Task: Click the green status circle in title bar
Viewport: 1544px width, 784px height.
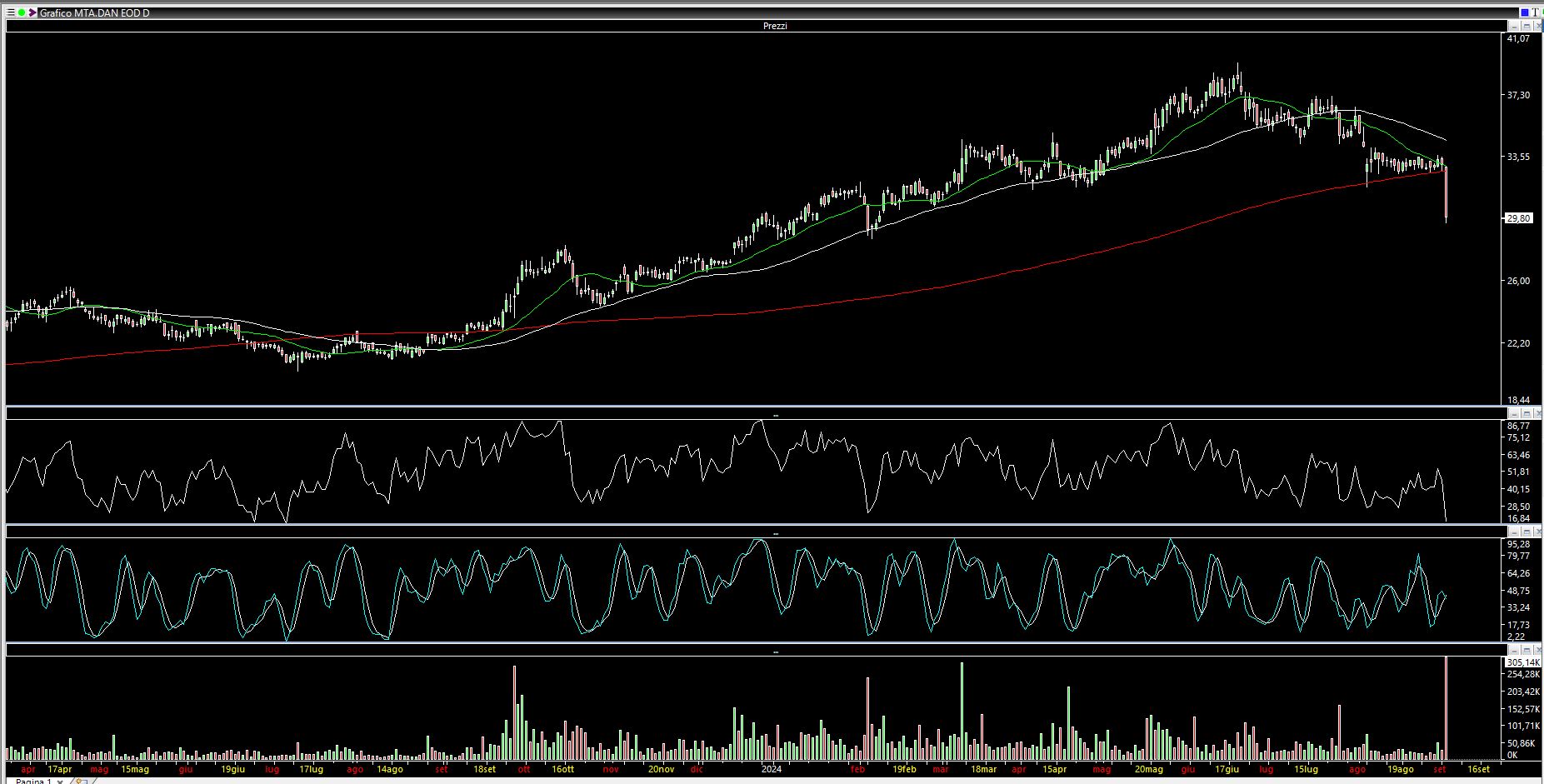Action: [x=22, y=12]
